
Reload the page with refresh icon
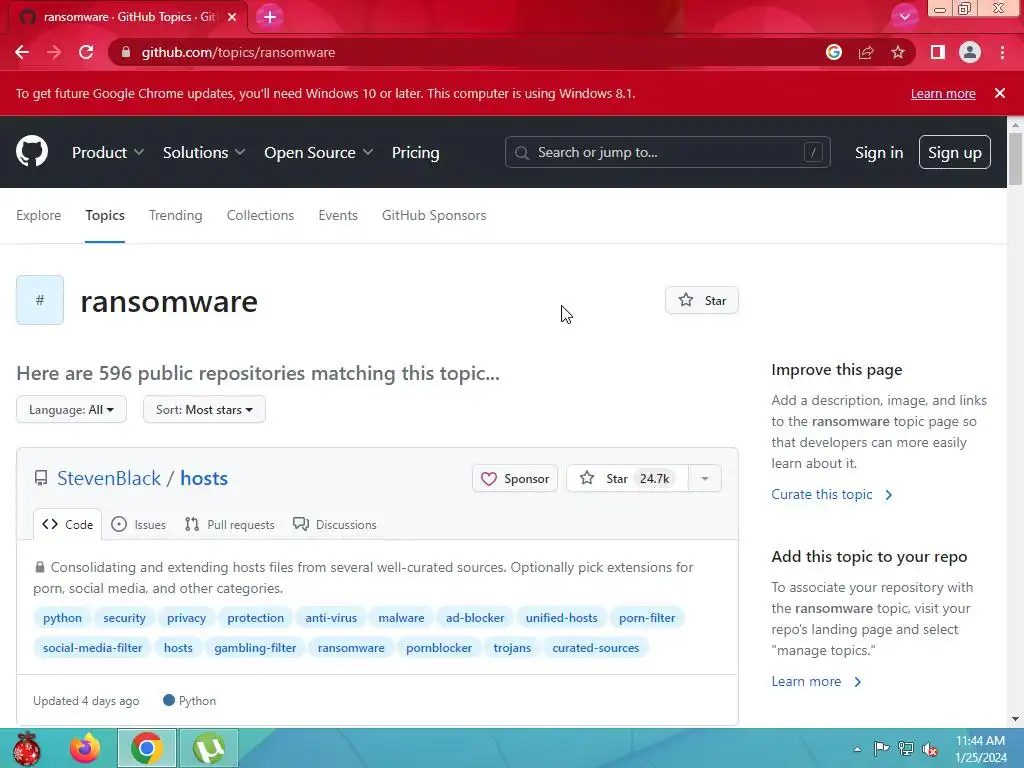[86, 52]
